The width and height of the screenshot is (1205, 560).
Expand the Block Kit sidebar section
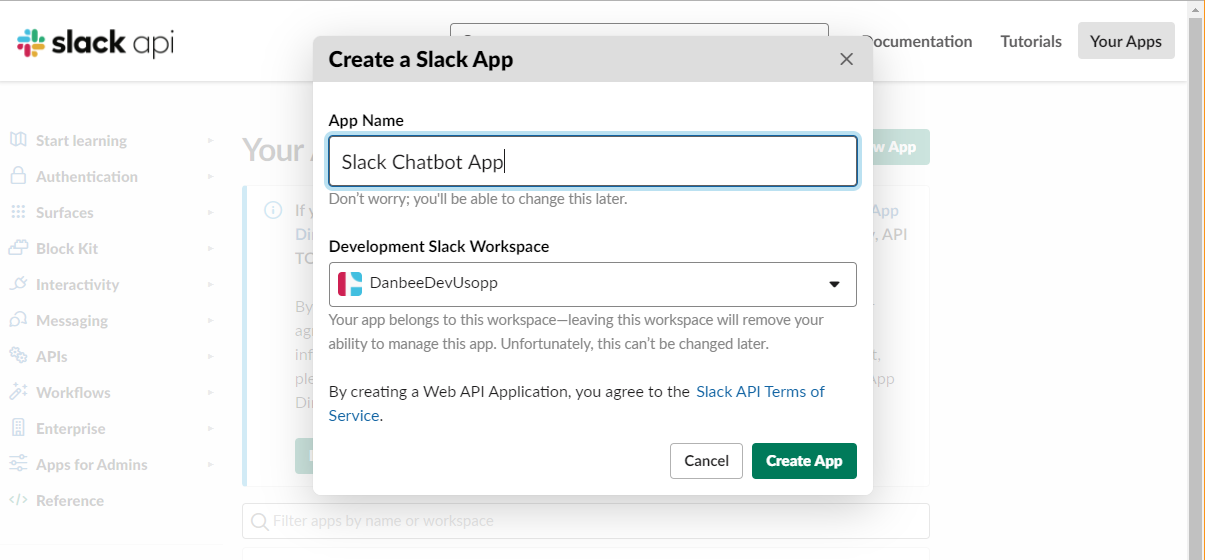click(211, 249)
